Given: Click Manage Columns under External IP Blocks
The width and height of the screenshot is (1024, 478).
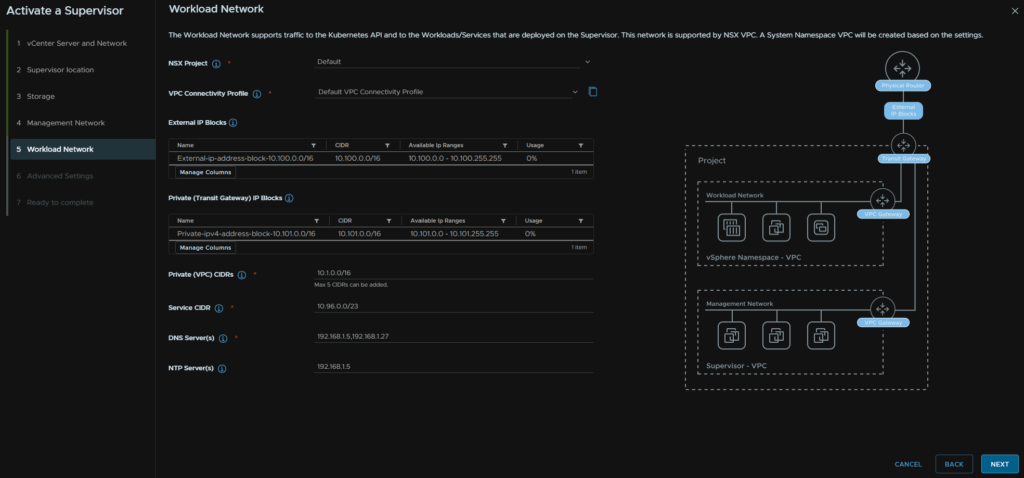Looking at the screenshot, I should click(205, 172).
